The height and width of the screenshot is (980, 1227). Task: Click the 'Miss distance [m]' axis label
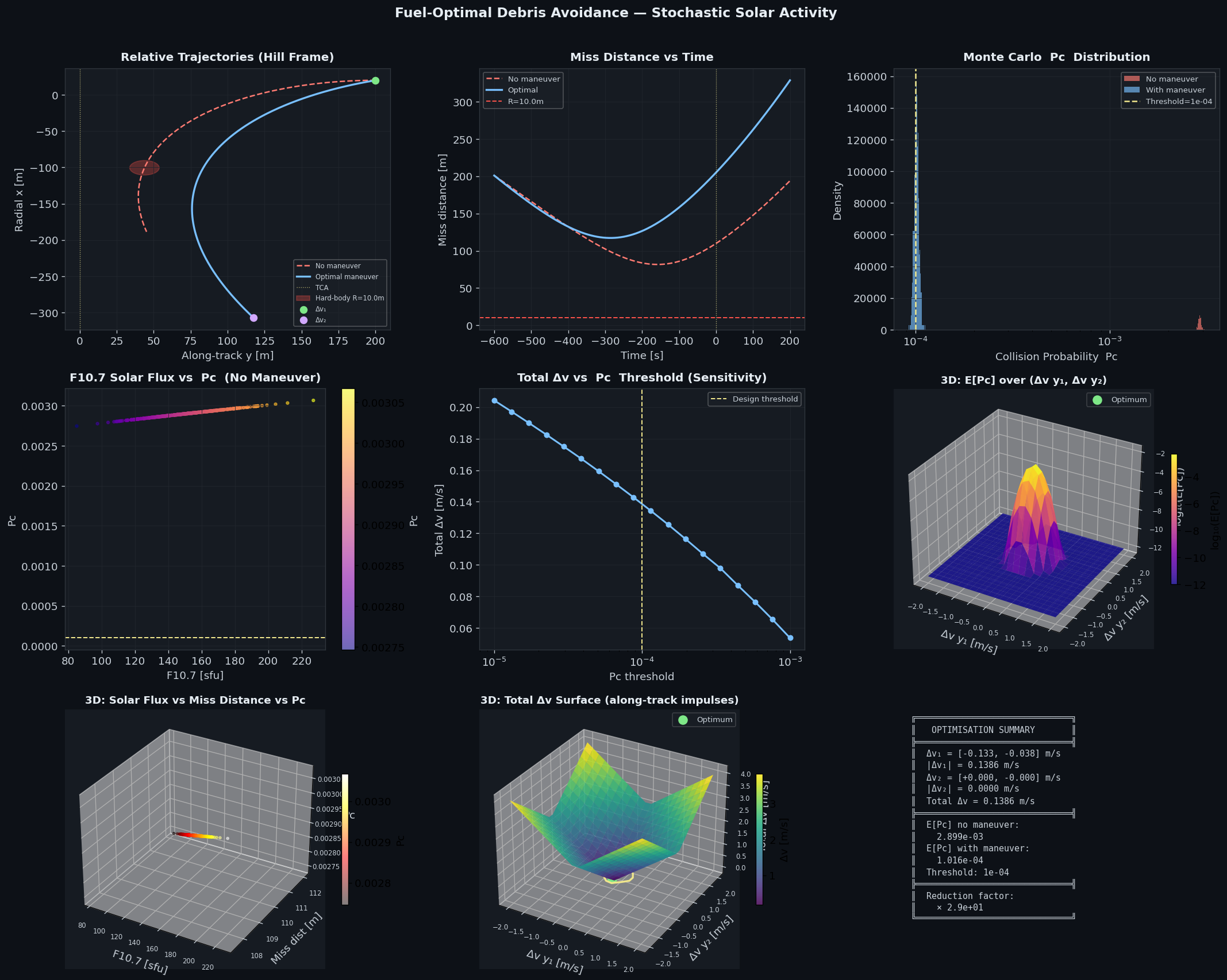442,200
